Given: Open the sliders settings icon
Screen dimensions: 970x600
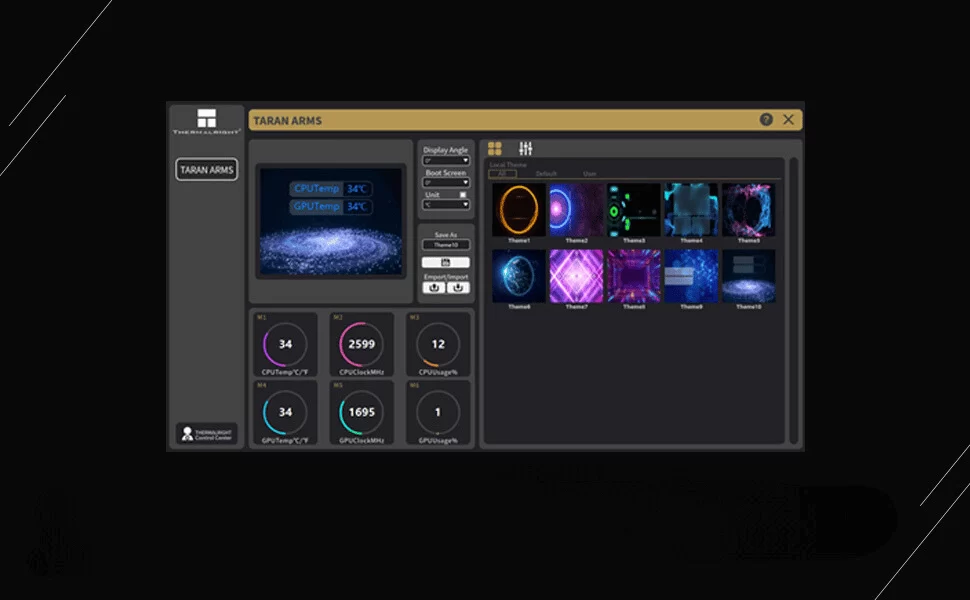Looking at the screenshot, I should 525,148.
